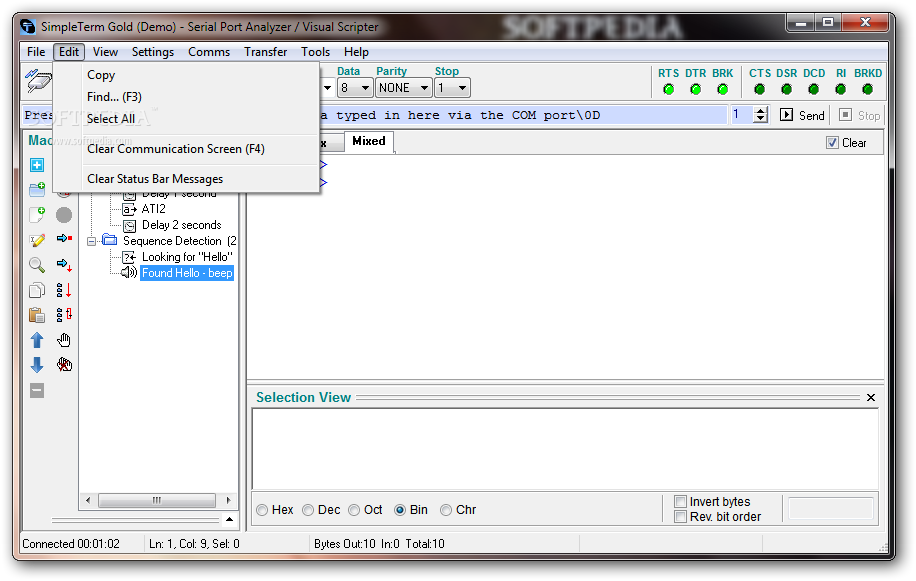Click the BRKD status indicator light
The height and width of the screenshot is (581, 916).
coord(868,89)
